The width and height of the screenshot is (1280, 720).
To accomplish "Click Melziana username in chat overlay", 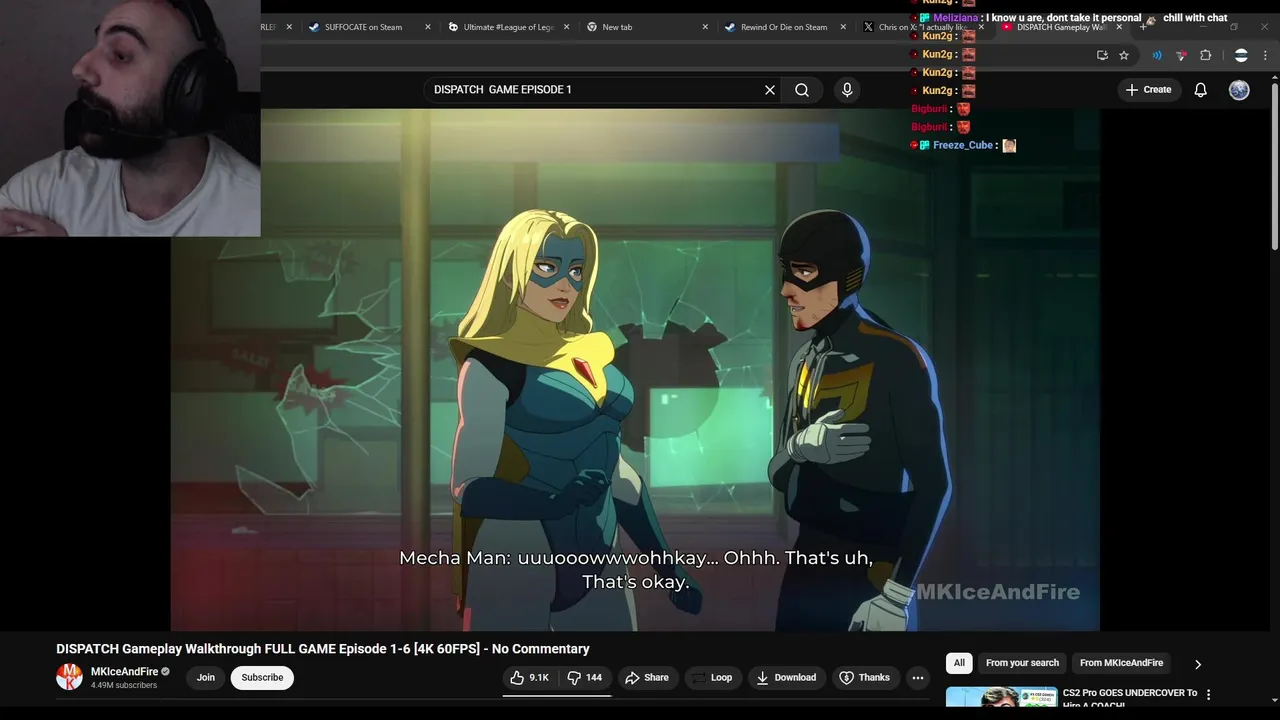I will tap(956, 18).
